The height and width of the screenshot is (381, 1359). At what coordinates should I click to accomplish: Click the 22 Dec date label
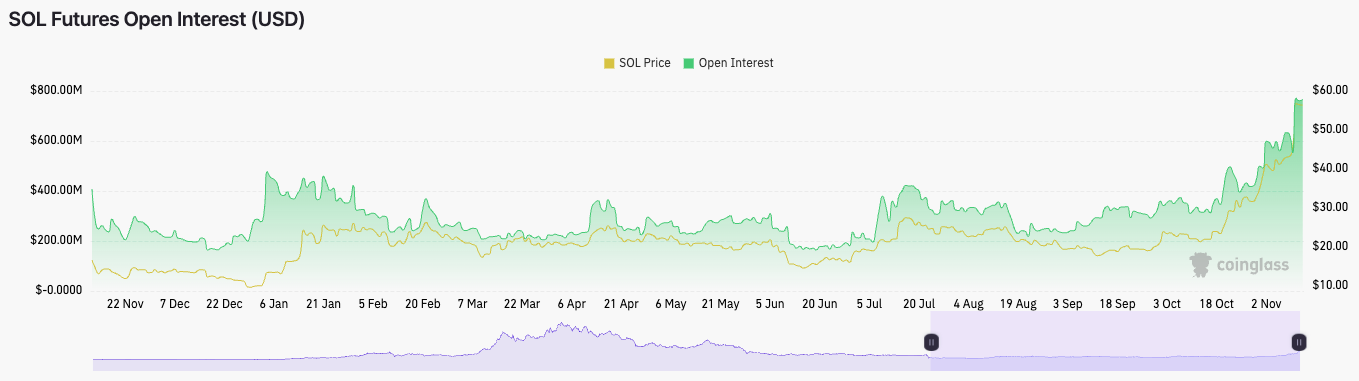click(x=224, y=303)
